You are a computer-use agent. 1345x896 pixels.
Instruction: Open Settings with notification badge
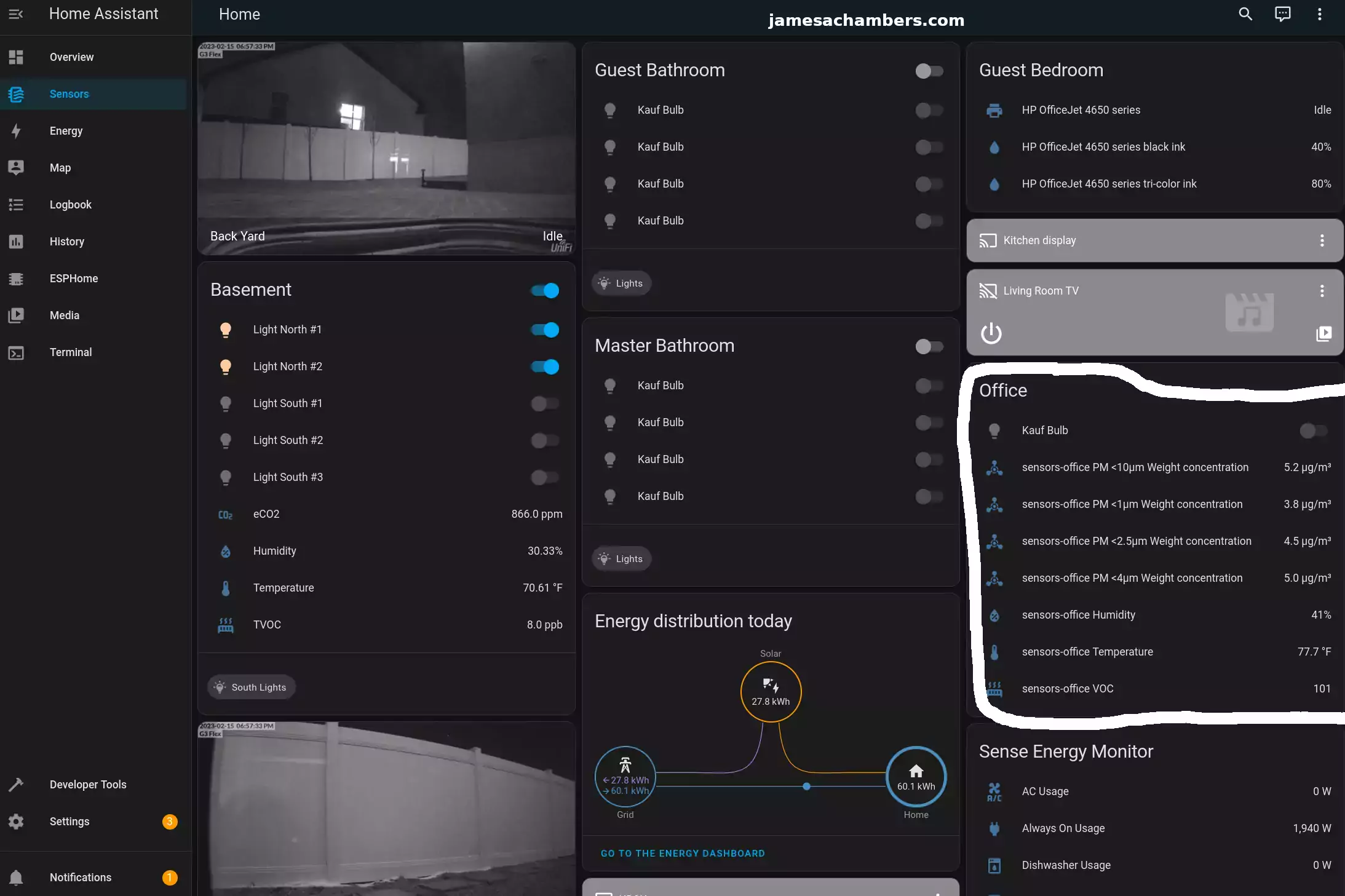(68, 820)
